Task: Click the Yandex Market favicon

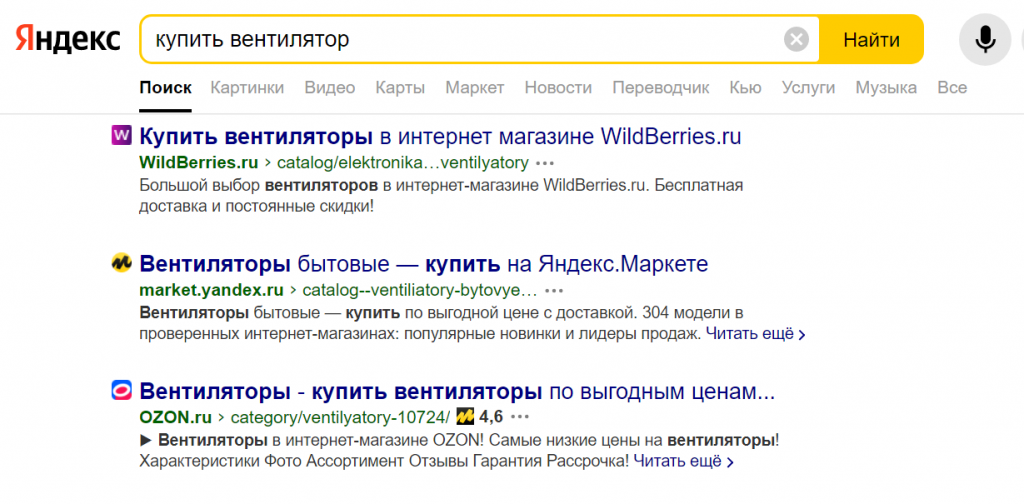Action: point(121,263)
